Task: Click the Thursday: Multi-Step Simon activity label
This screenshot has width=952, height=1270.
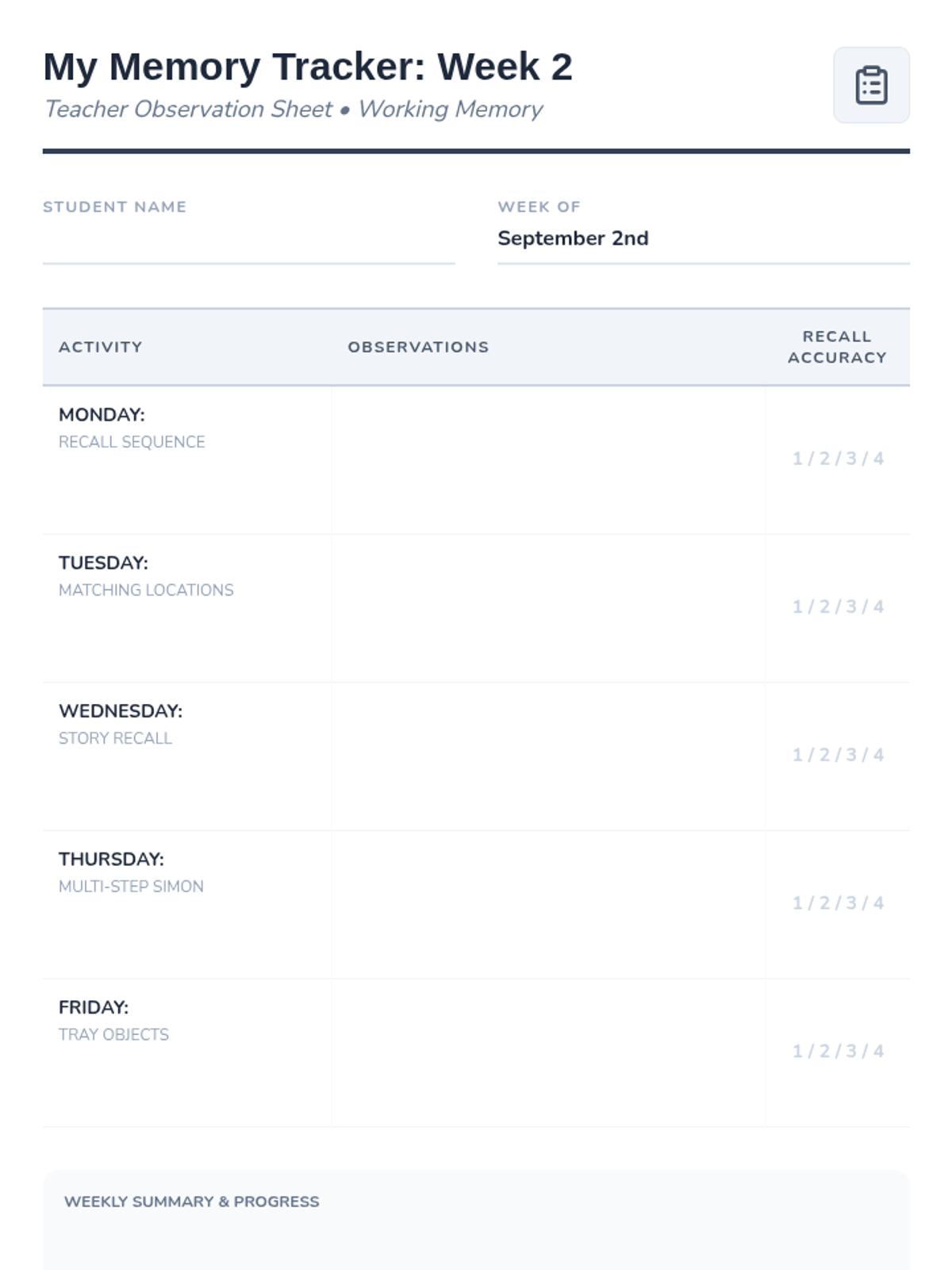Action: point(131,872)
